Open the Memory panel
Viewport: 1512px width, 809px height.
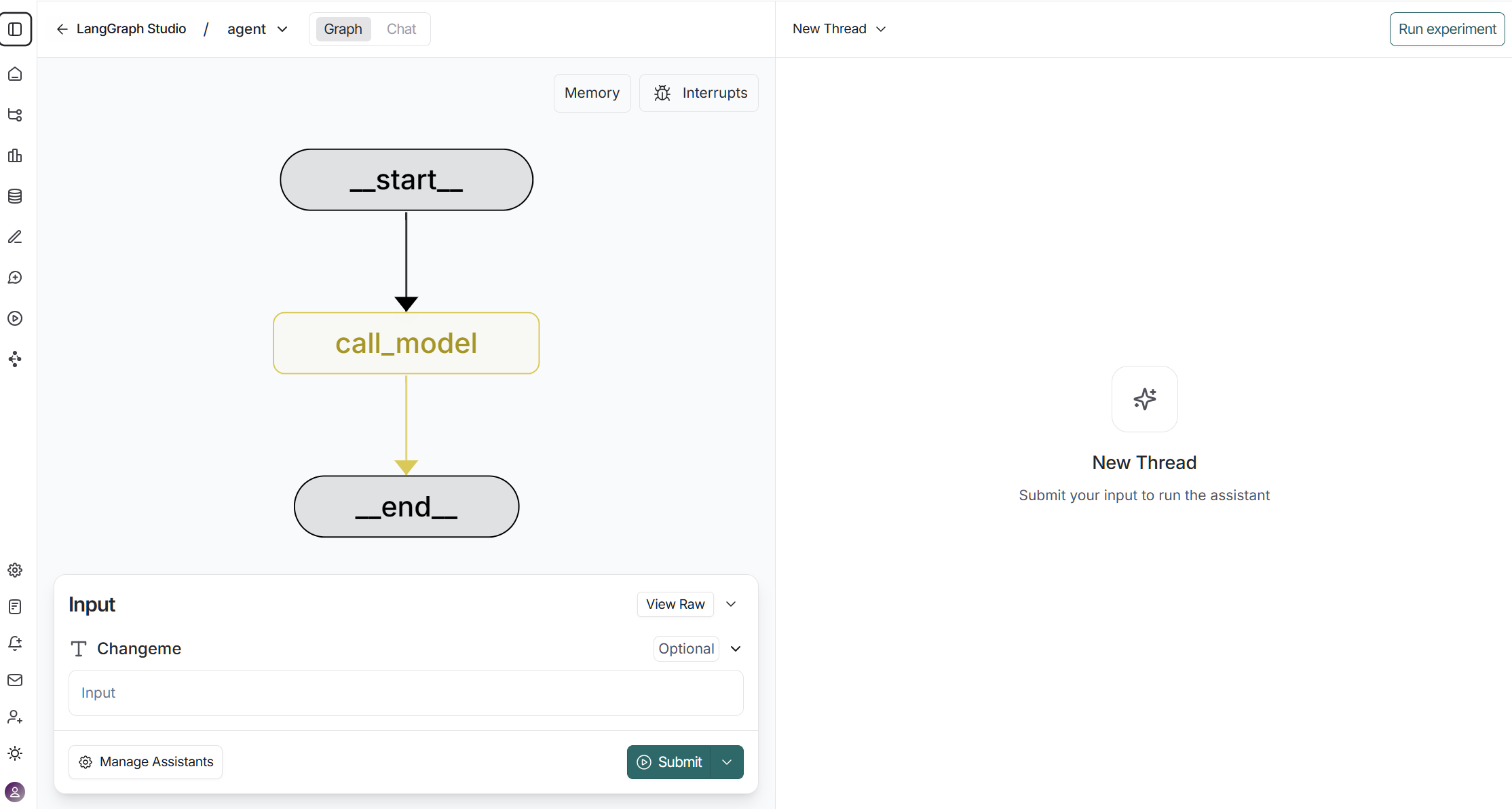tap(592, 93)
